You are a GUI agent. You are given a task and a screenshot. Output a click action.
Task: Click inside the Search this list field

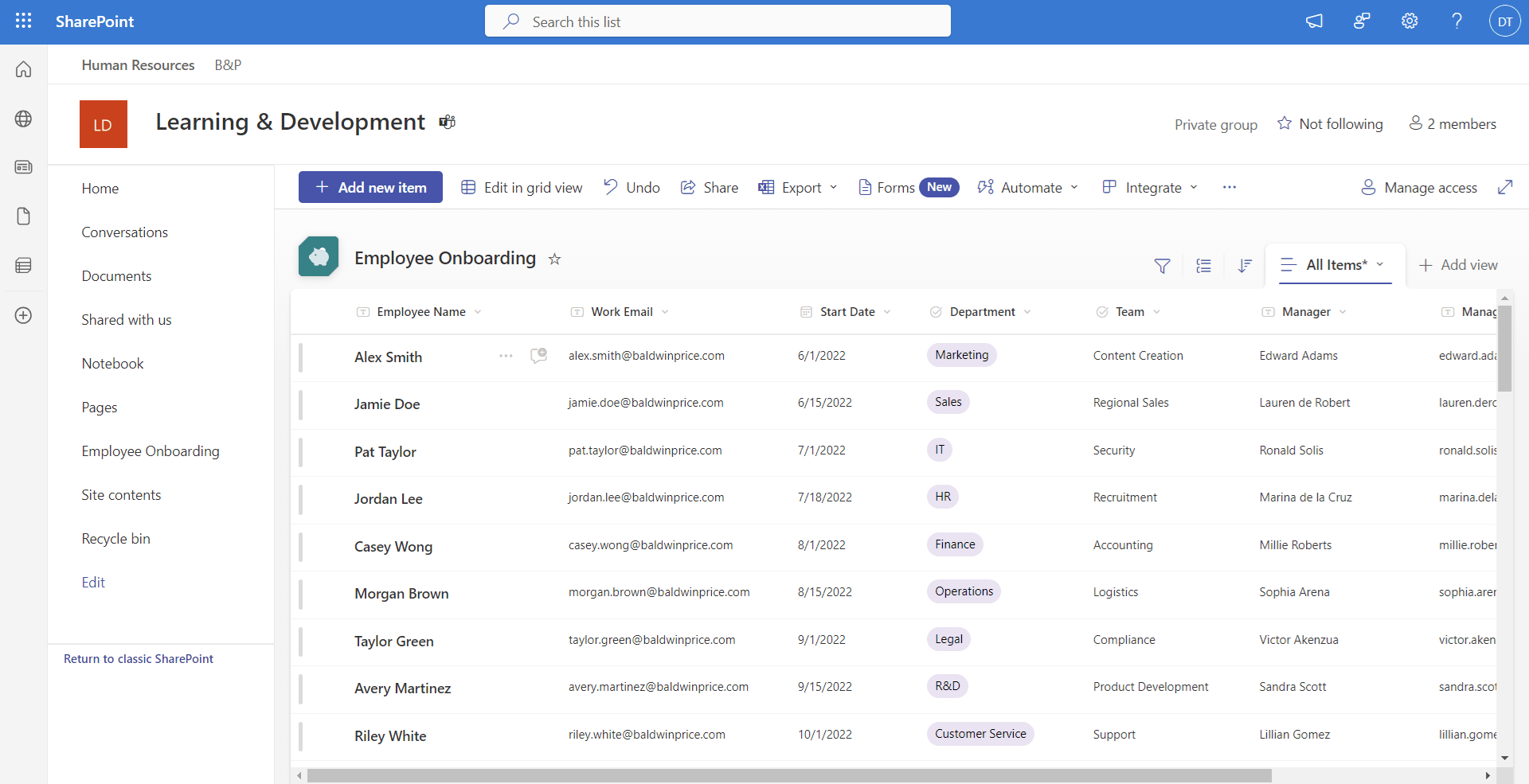(717, 21)
